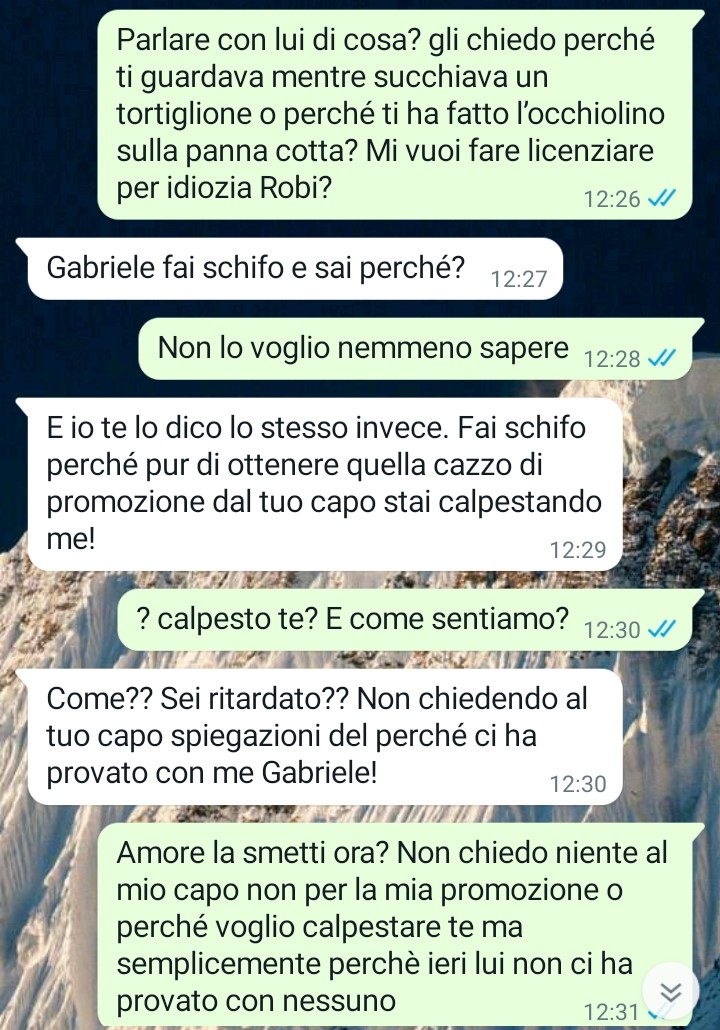Click the 12:30 timestamp on the sent message
Viewport: 720px width, 1030px height.
click(x=612, y=630)
